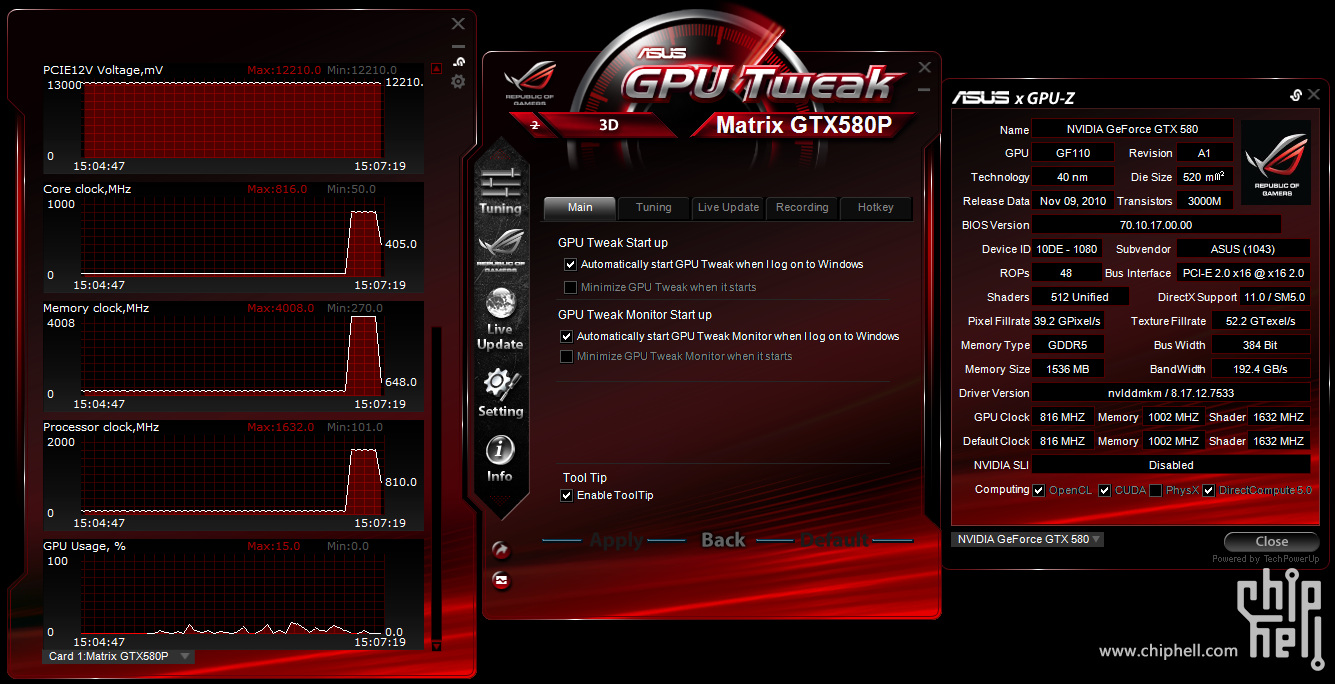Toggle auto start GPU Tweak Monitor on logon
This screenshot has height=684, width=1335.
tap(567, 336)
